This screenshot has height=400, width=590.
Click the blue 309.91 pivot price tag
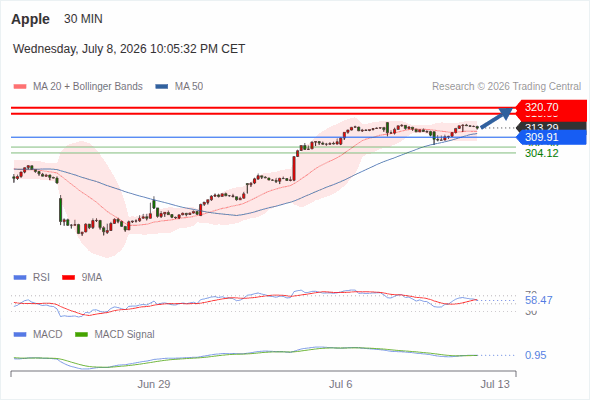tap(550, 137)
